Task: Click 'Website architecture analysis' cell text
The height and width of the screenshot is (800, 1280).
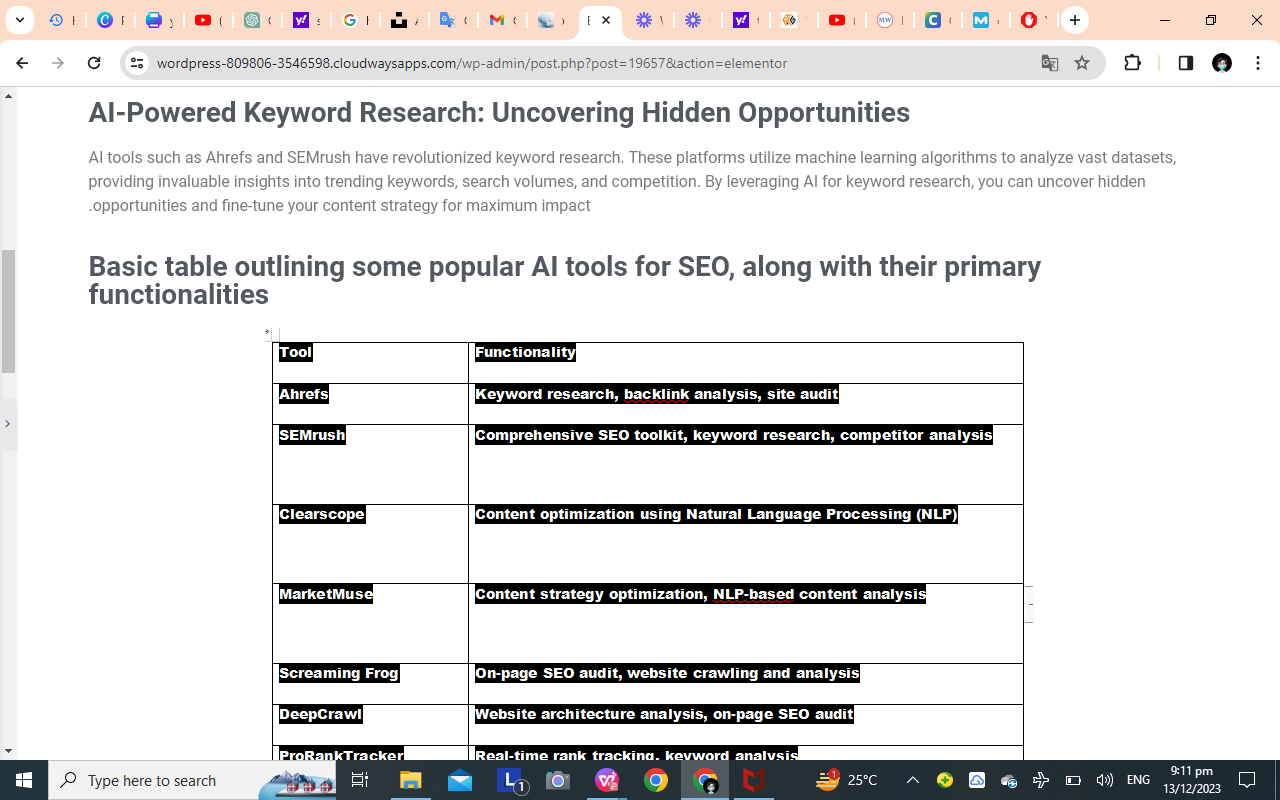Action: (664, 714)
